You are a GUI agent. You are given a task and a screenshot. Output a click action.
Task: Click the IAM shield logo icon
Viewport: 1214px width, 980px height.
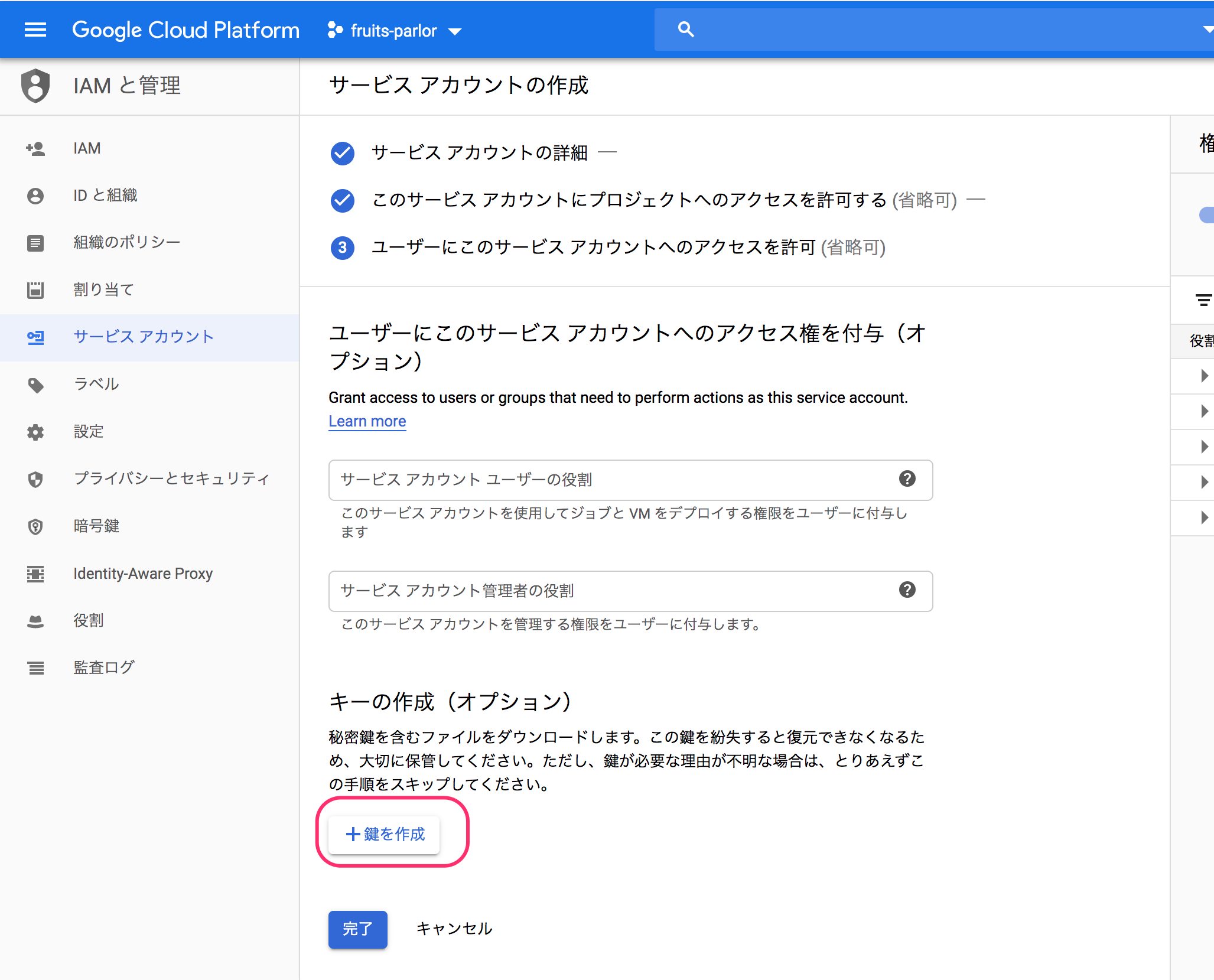click(x=35, y=86)
